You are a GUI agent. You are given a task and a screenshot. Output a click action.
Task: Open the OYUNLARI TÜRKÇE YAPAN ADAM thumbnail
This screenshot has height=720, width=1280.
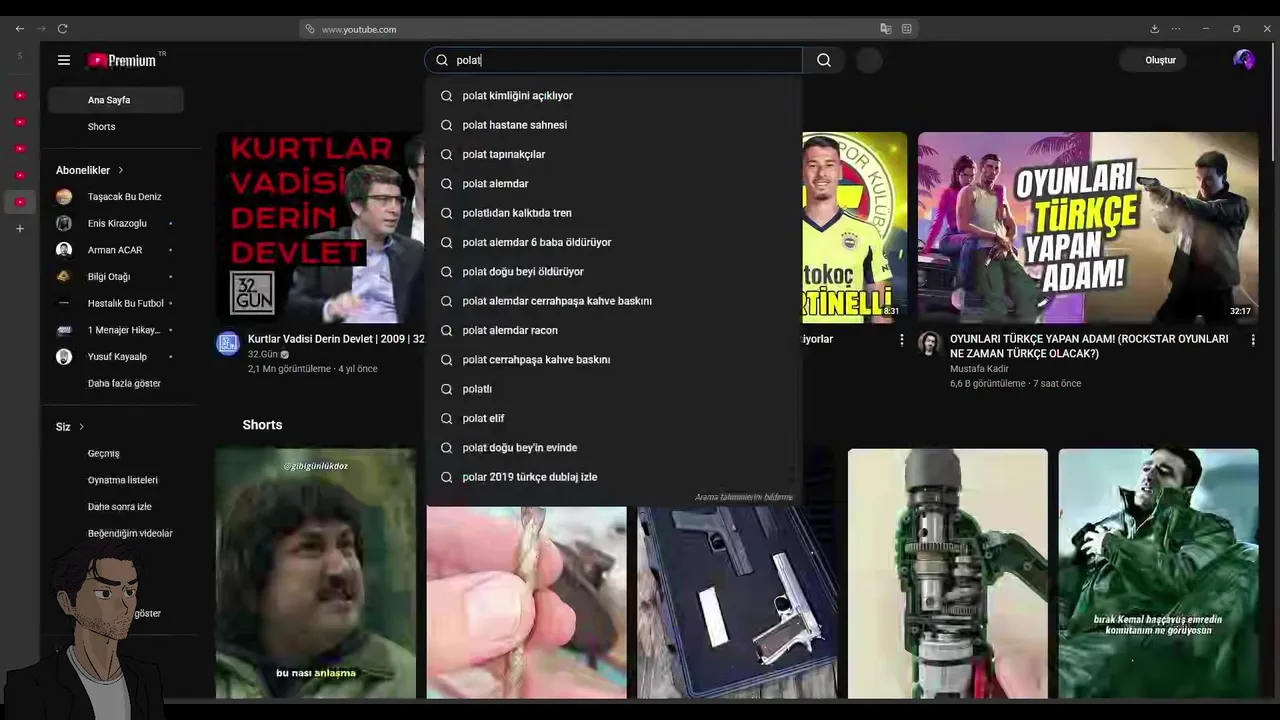point(1088,227)
